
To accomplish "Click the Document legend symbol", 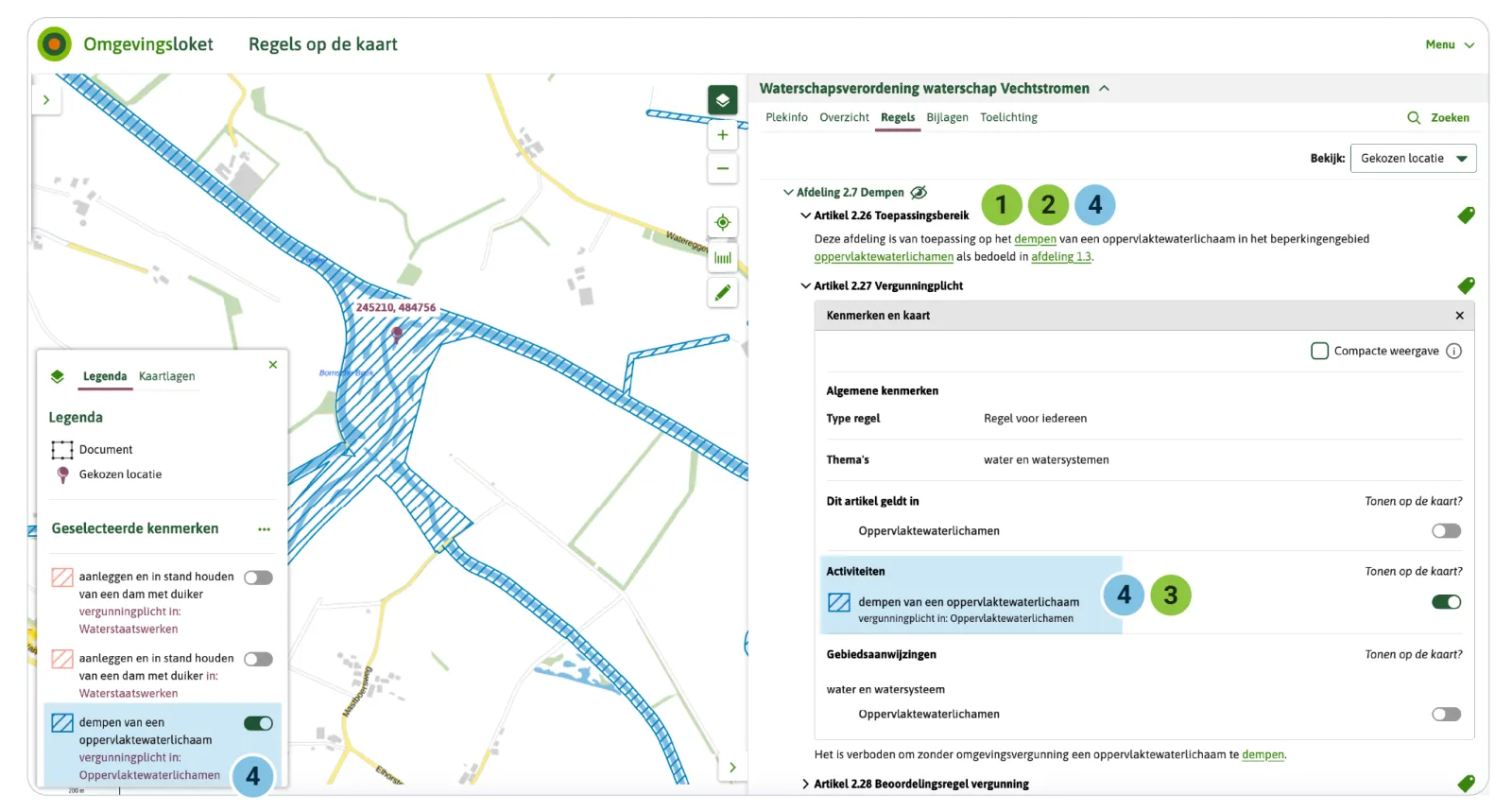I will tap(62, 450).
